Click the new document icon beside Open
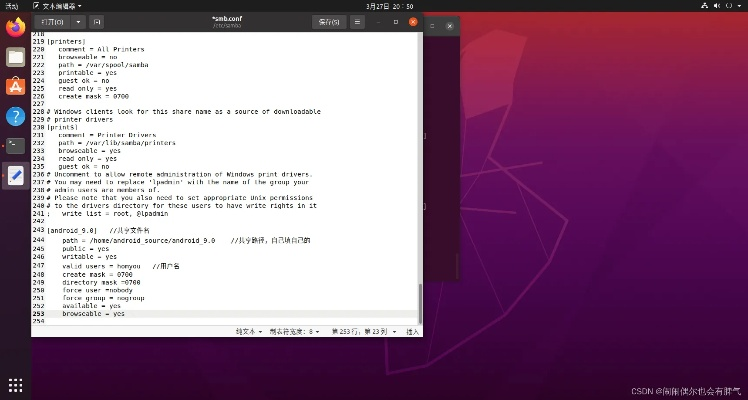748x400 pixels. pos(97,21)
